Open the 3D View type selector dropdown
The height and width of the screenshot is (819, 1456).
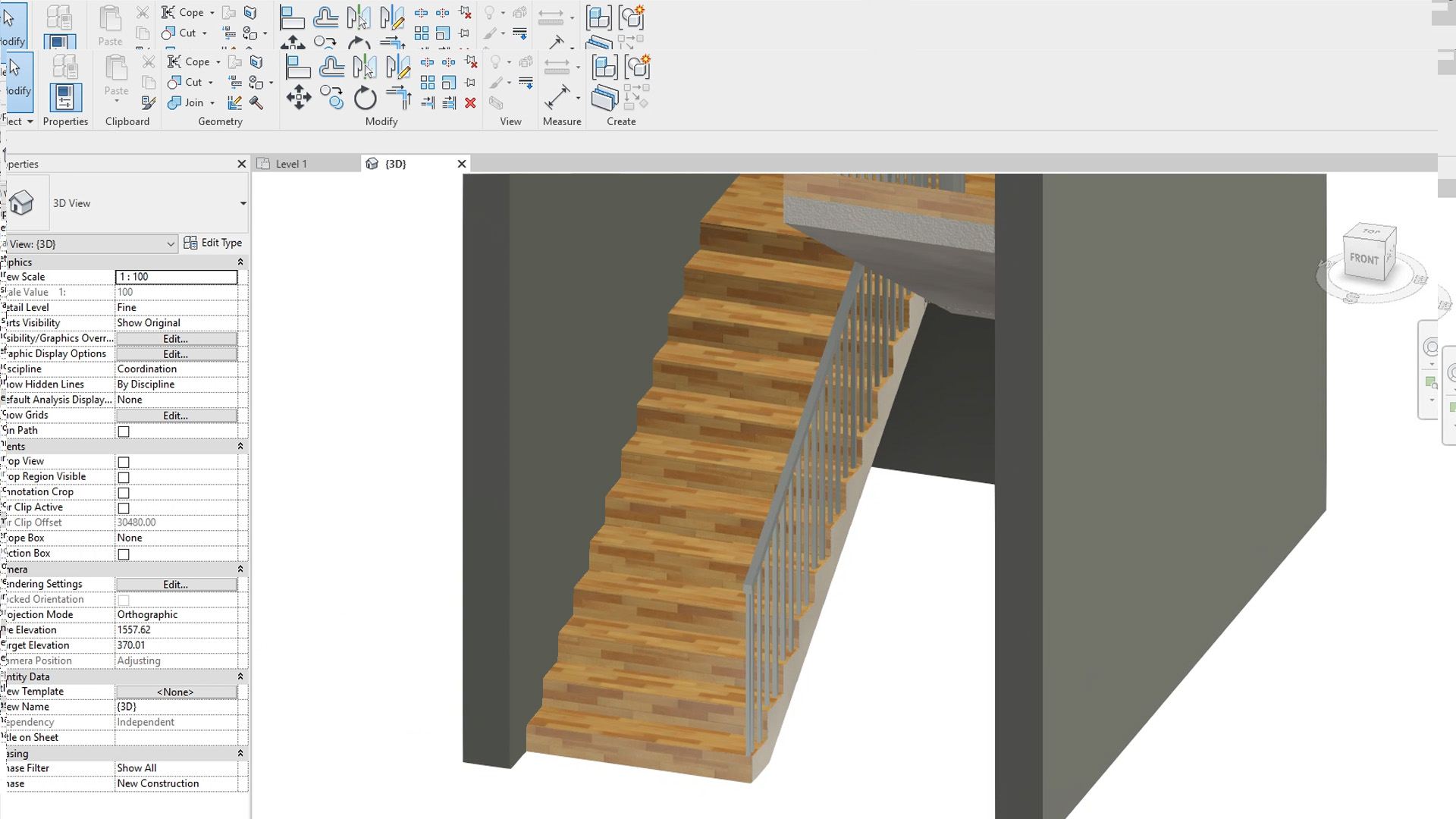pos(243,203)
